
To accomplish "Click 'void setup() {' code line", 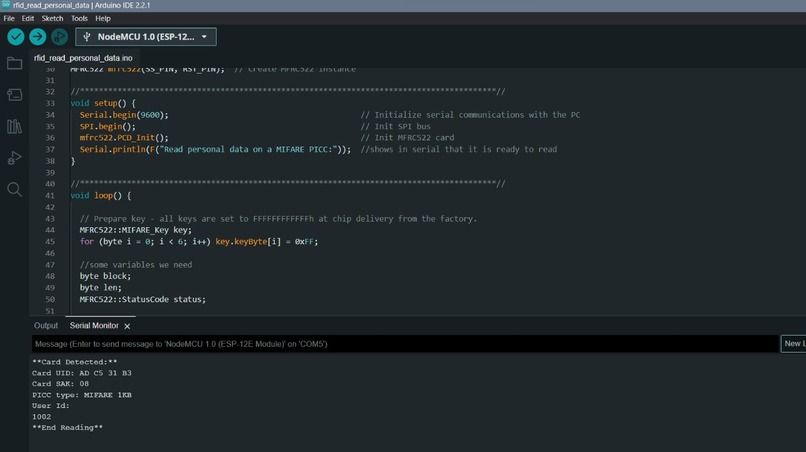I will point(103,103).
